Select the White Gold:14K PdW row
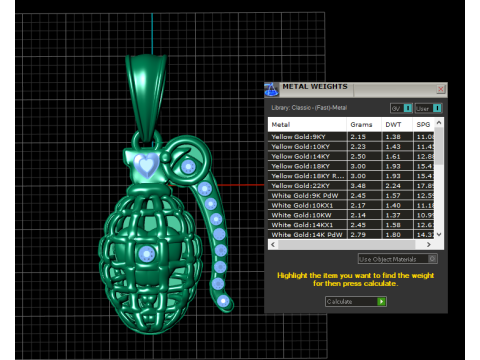Image resolution: width=480 pixels, height=360 pixels. (351, 235)
